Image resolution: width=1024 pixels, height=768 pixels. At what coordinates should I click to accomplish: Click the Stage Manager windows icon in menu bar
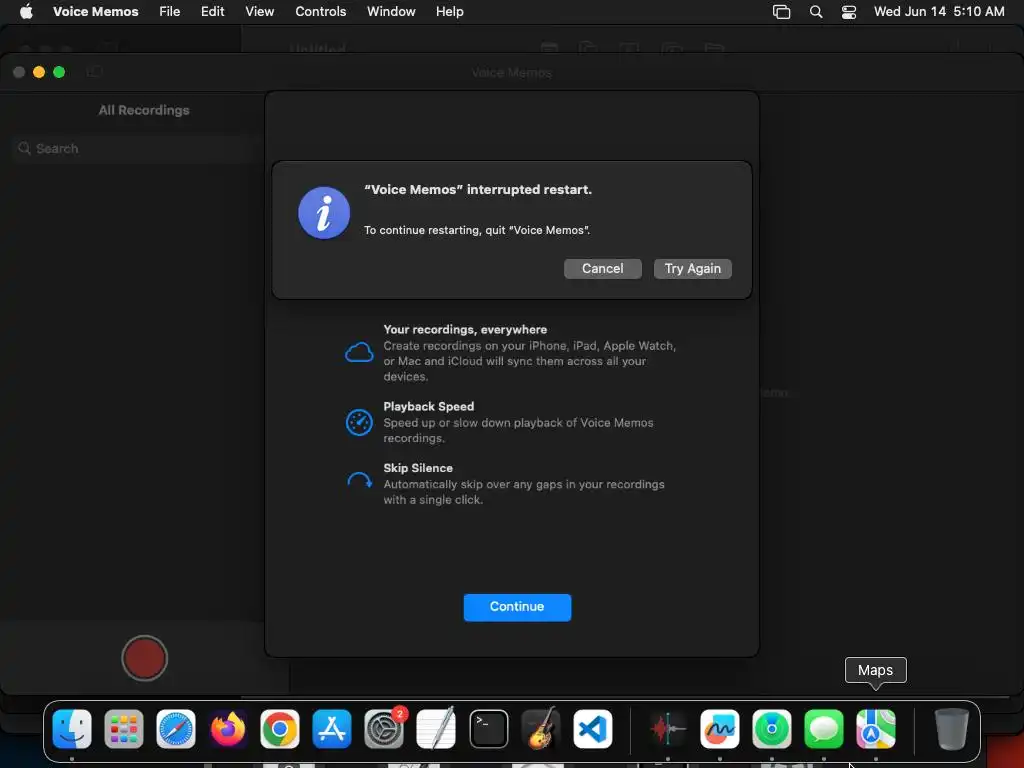[781, 11]
